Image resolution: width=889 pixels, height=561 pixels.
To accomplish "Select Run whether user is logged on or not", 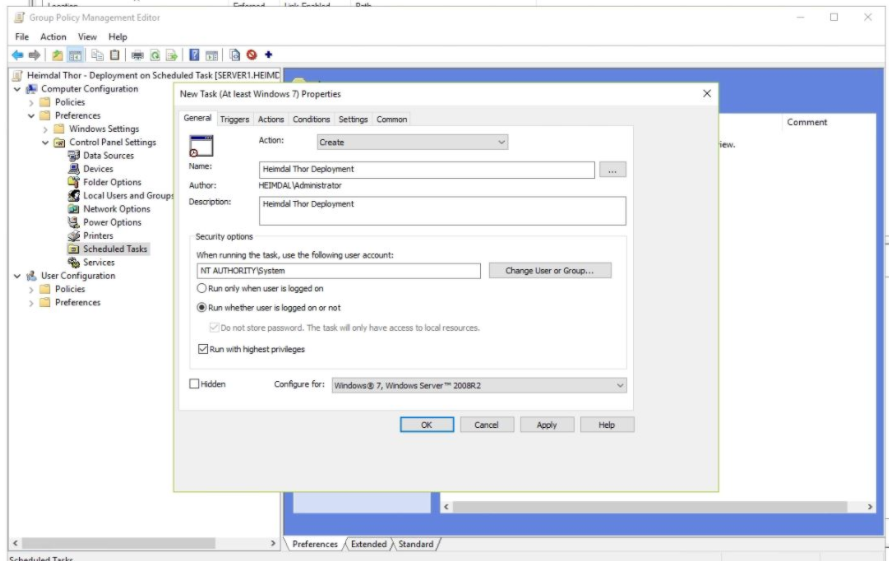I will [x=201, y=307].
